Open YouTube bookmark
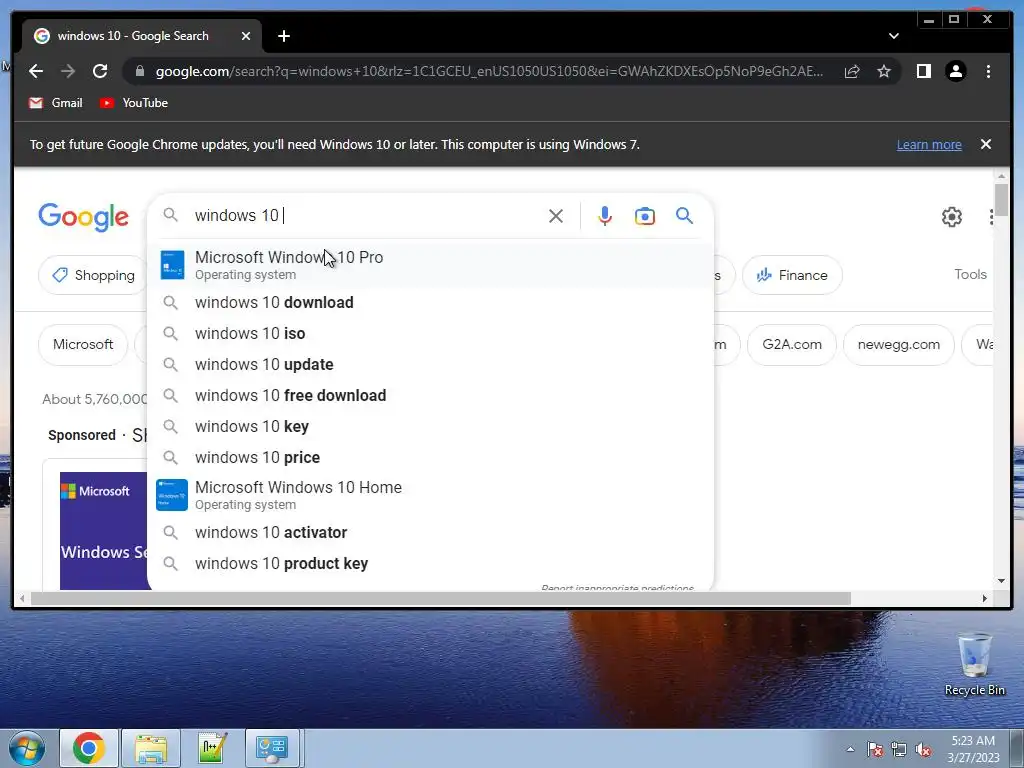1024x768 pixels. (134, 103)
